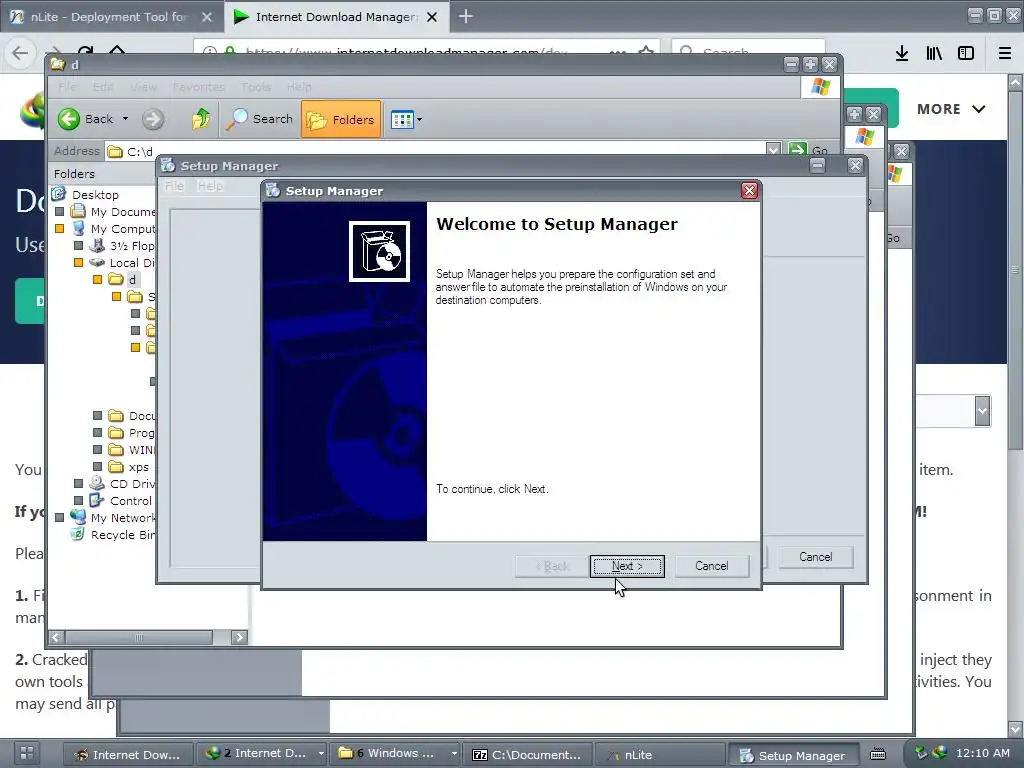Open Search in Explorer toolbar
This screenshot has height=768, width=1024.
(x=259, y=119)
